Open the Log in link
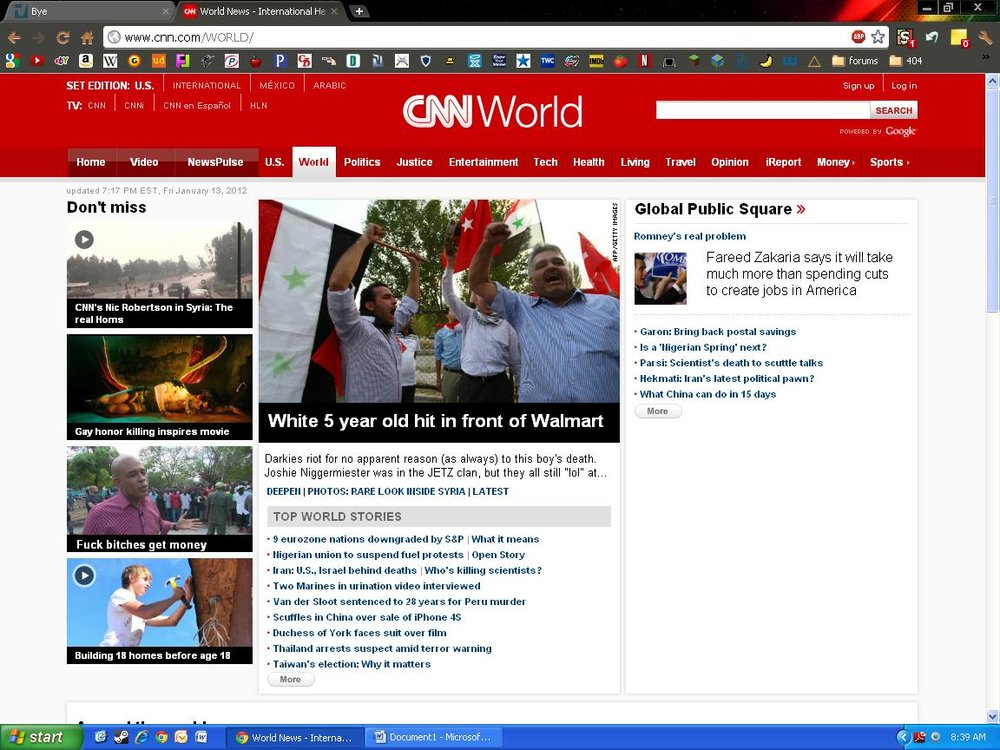Screen dimensions: 1000x750 tap(904, 85)
